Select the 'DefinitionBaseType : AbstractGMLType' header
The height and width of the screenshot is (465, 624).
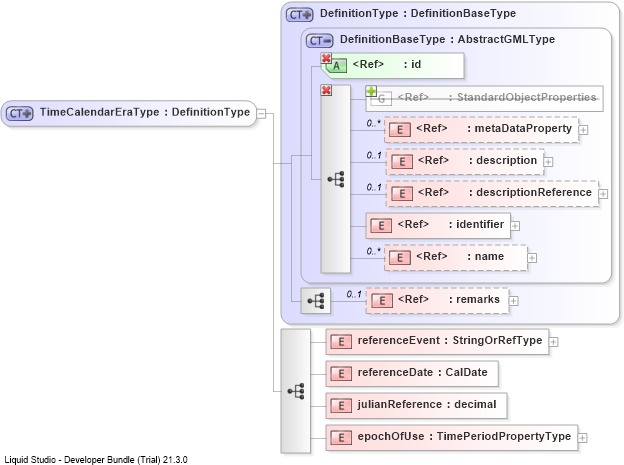(447, 39)
